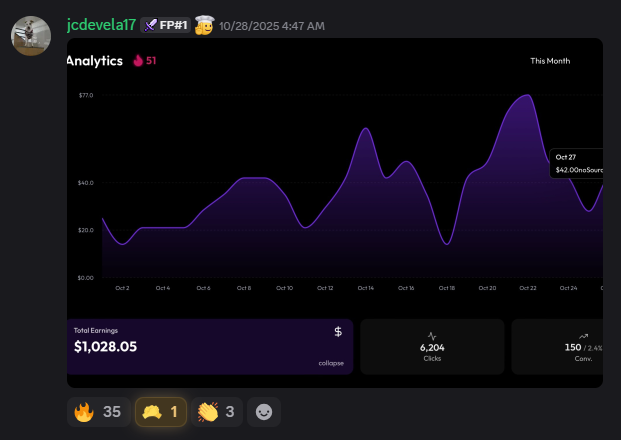The height and width of the screenshot is (440, 621).
Task: Click the trend arrow icon above Conv.
Action: 582,335
